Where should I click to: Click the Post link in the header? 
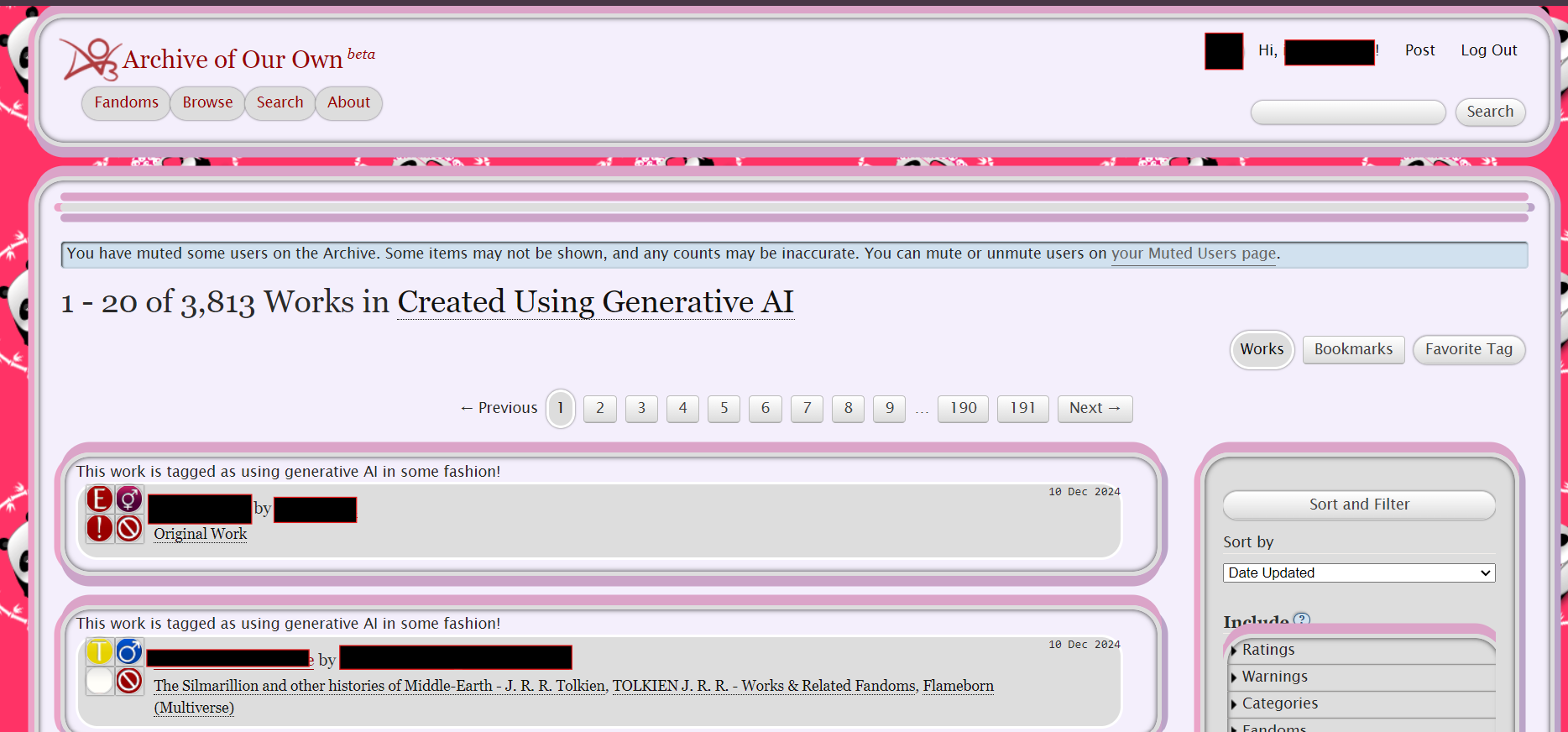click(1419, 50)
